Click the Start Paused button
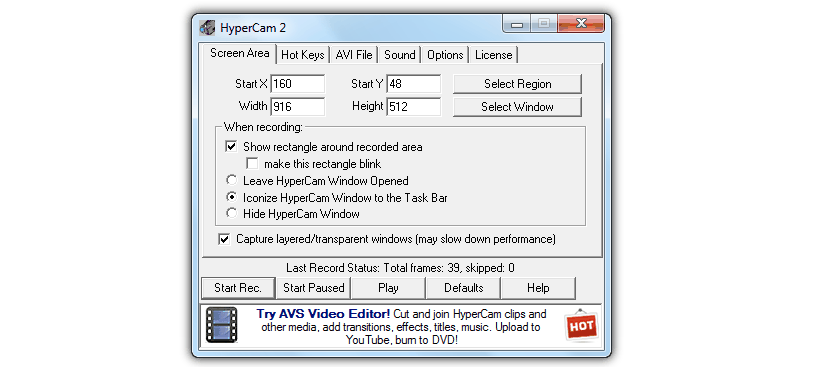The width and height of the screenshot is (830, 367). click(x=313, y=288)
